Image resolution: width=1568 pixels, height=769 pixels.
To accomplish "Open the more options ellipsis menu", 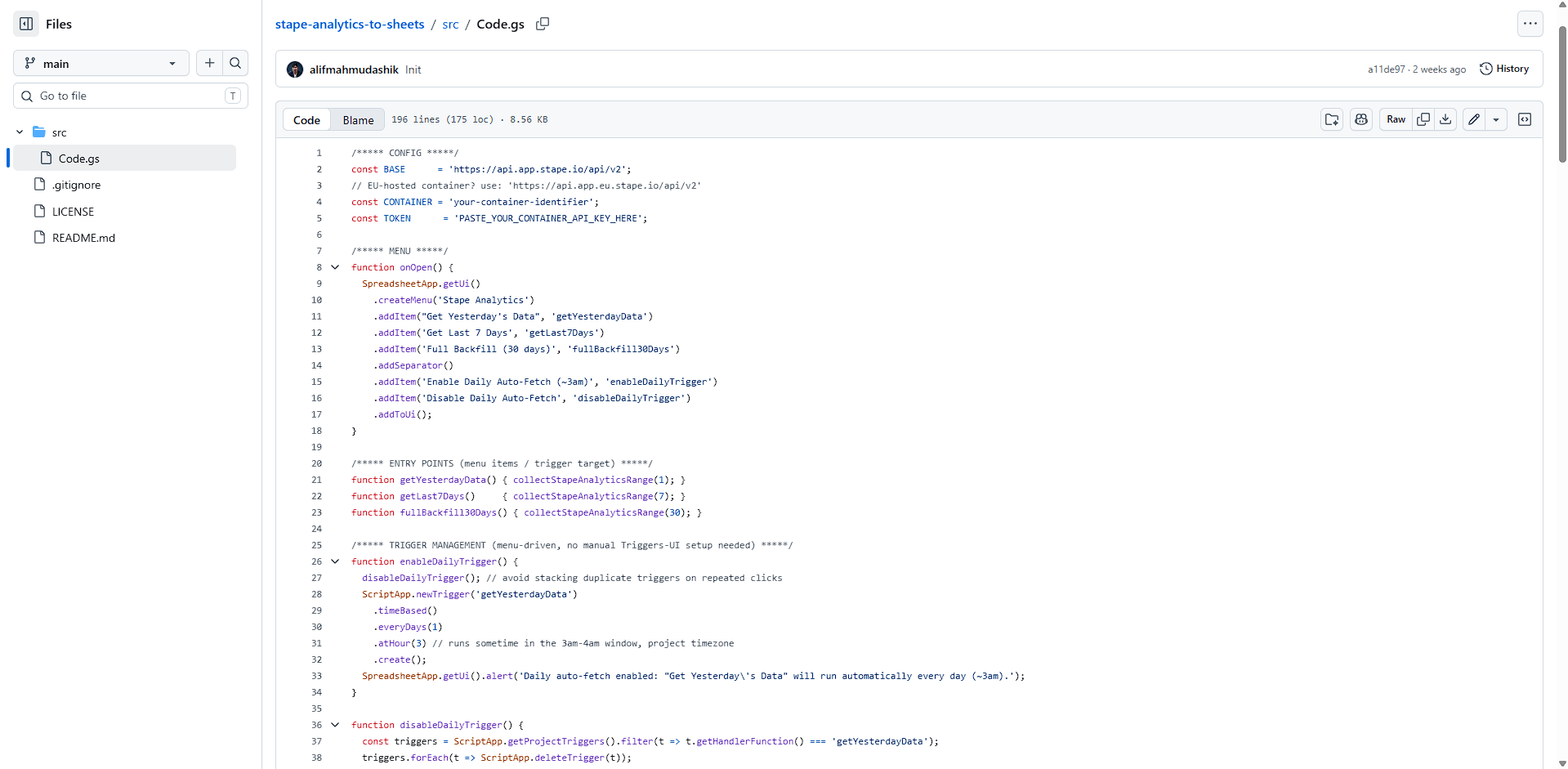I will coord(1530,24).
